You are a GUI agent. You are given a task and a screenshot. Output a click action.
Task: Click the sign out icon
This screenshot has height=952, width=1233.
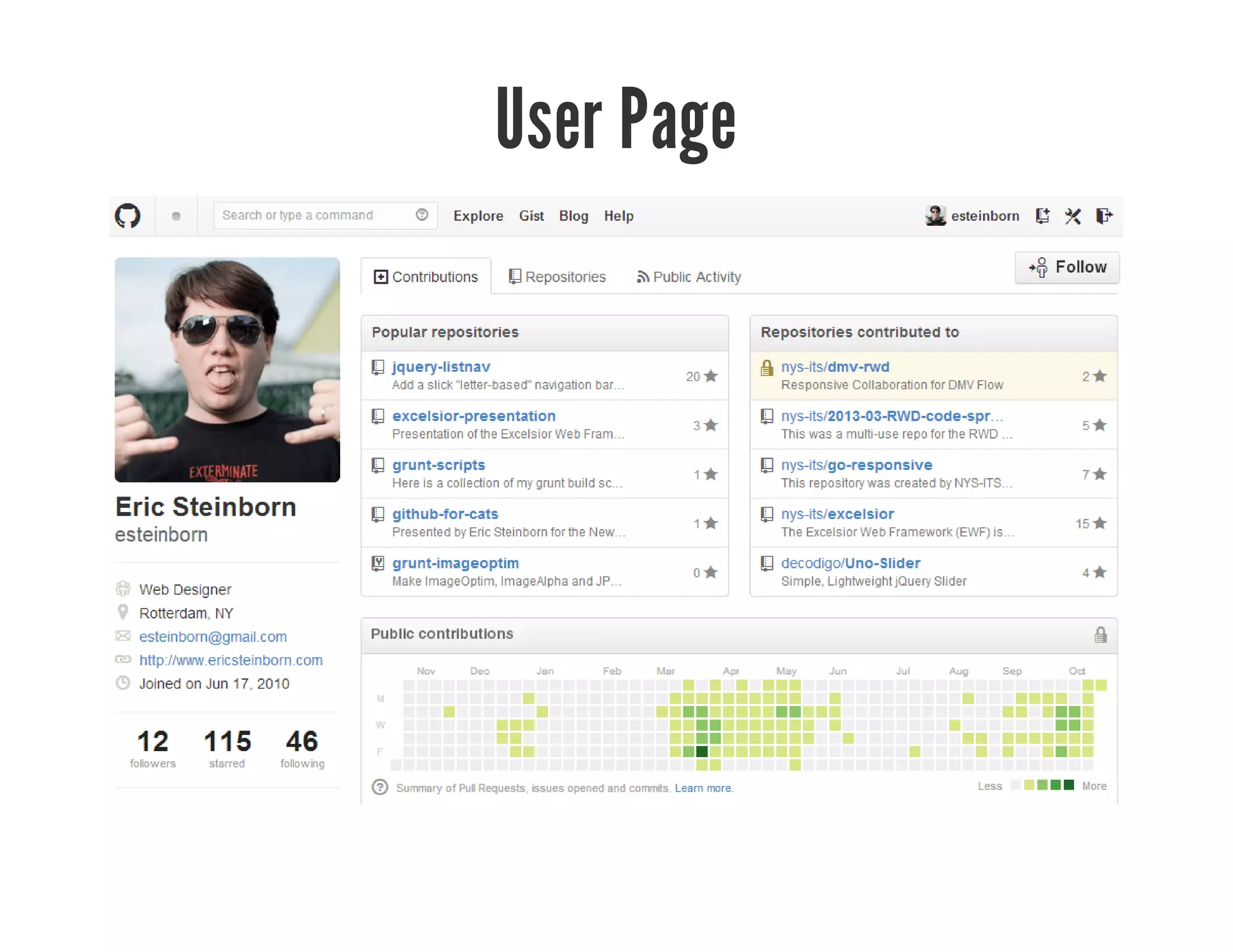1104,216
